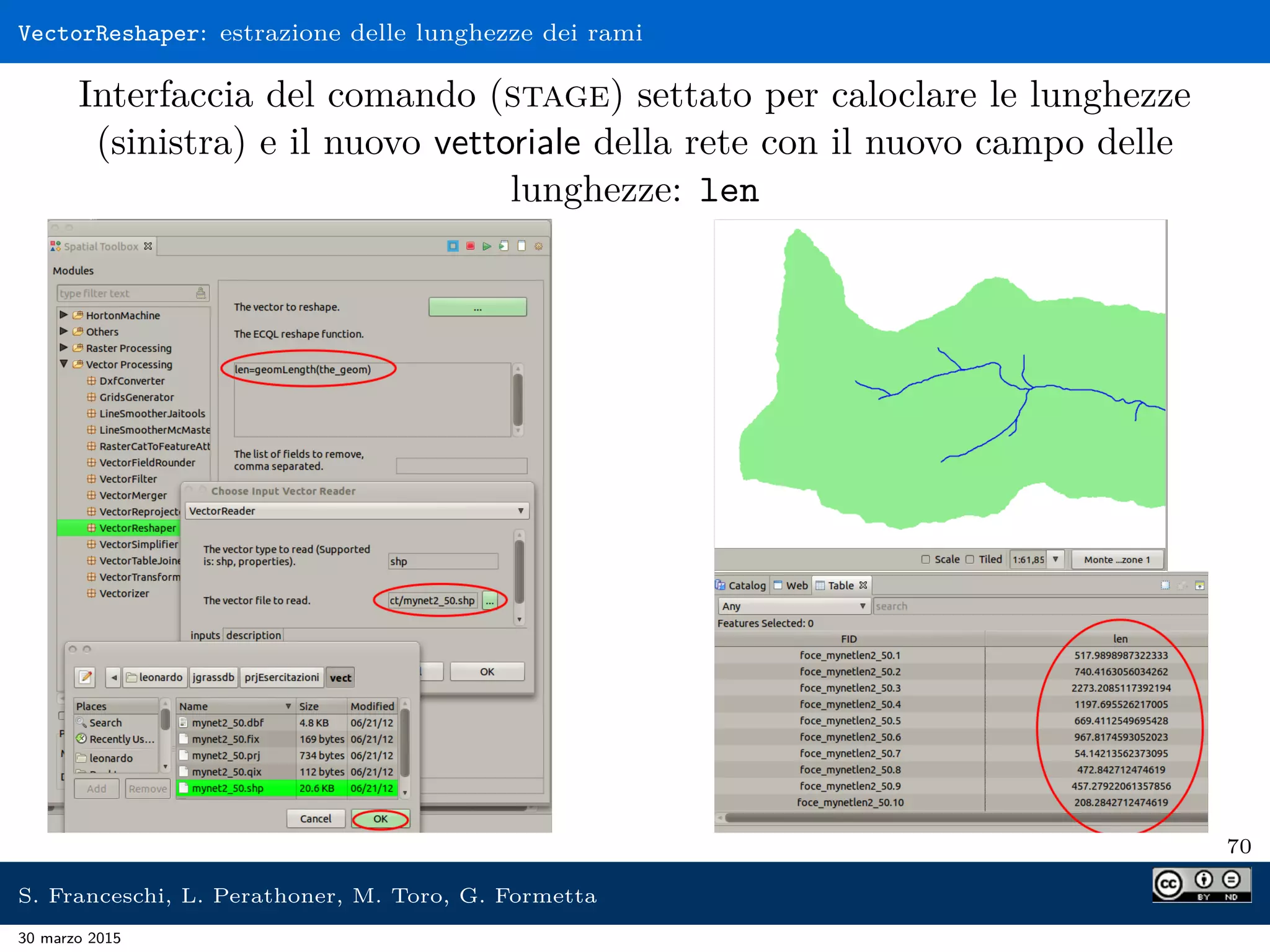Click the GridsGenerator module icon
The height and width of the screenshot is (952, 1270).
91,397
